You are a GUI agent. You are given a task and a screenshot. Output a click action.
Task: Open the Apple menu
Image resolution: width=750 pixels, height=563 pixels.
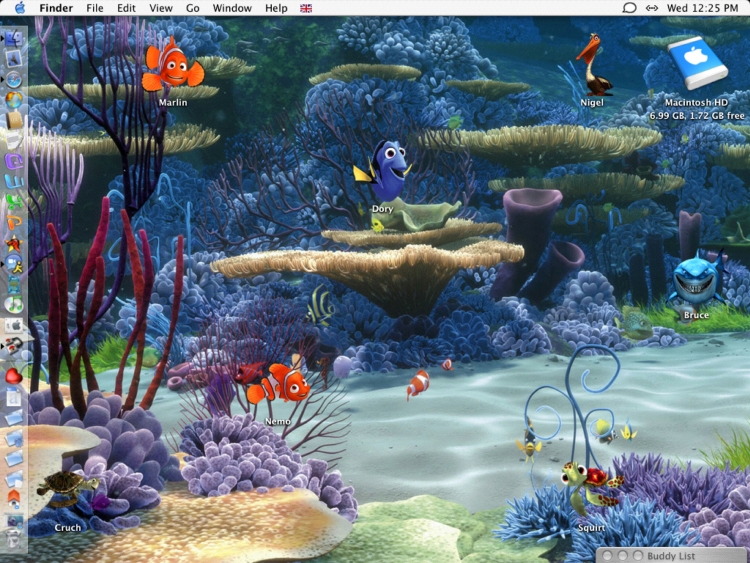point(20,8)
